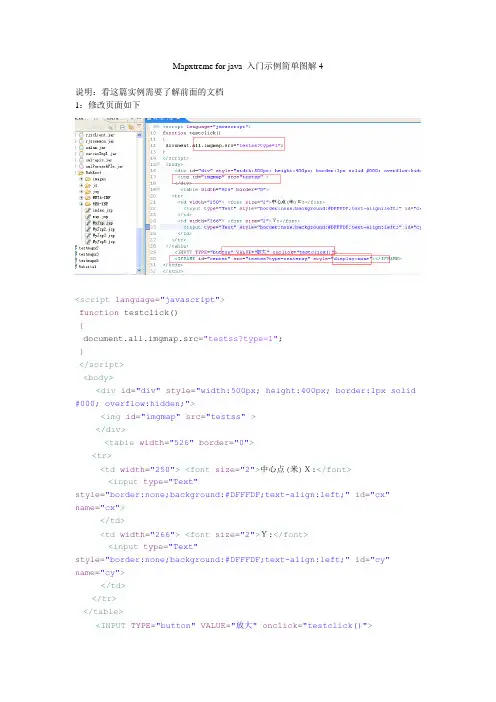
Task: Click the MyJsp3.jsp file icon
Action: 88,235
